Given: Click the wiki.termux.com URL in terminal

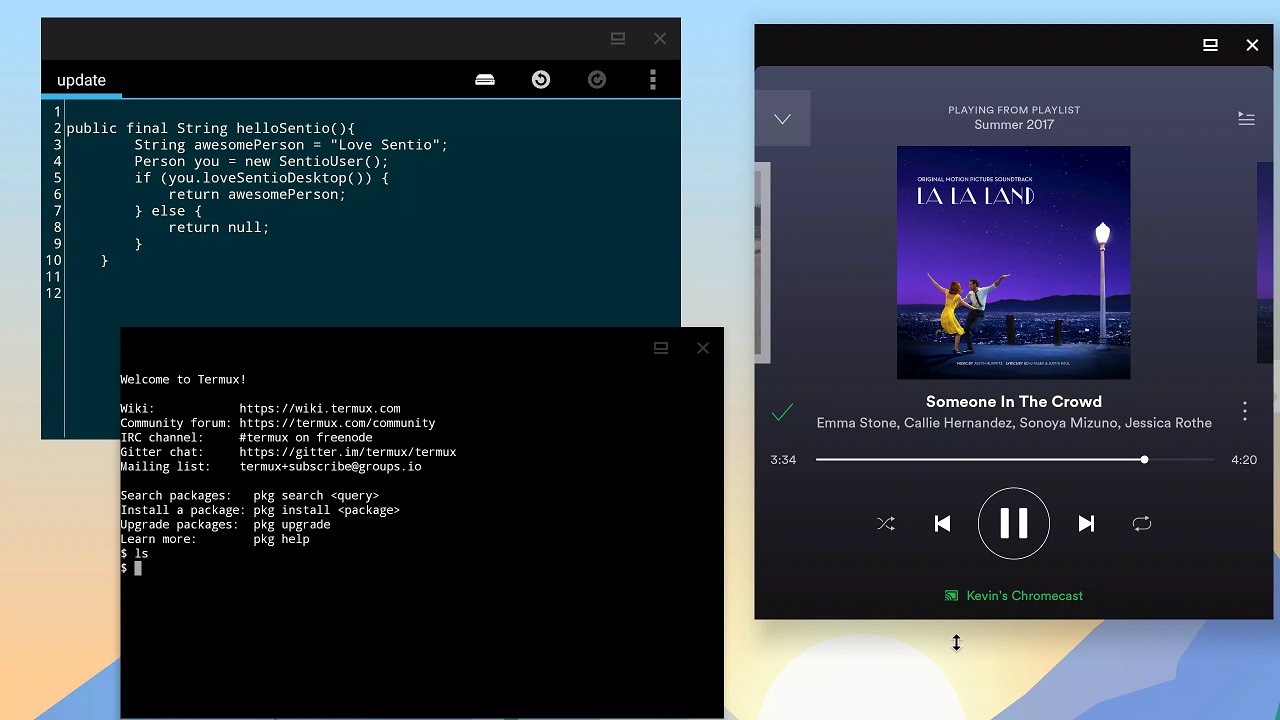Looking at the screenshot, I should click(320, 408).
